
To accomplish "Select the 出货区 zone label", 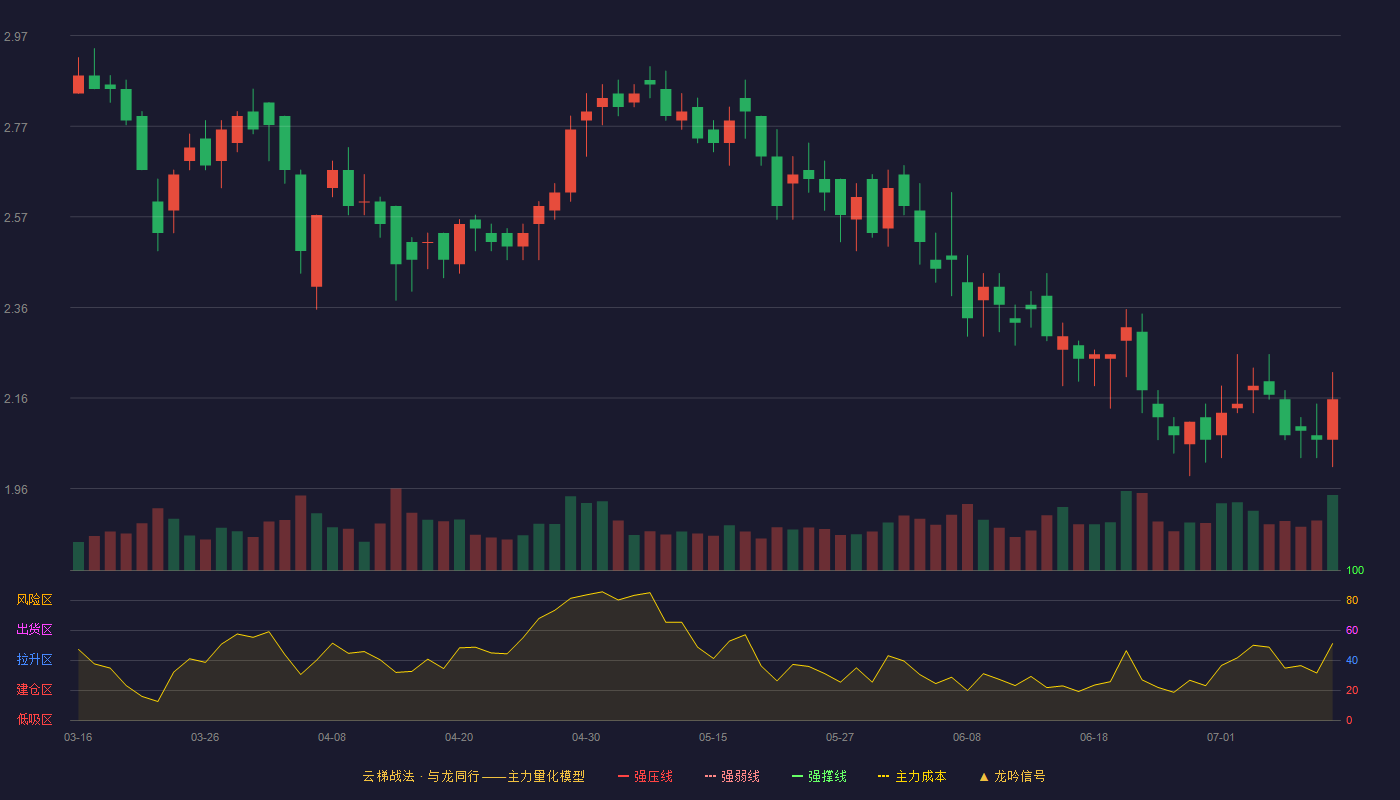I will (x=34, y=630).
